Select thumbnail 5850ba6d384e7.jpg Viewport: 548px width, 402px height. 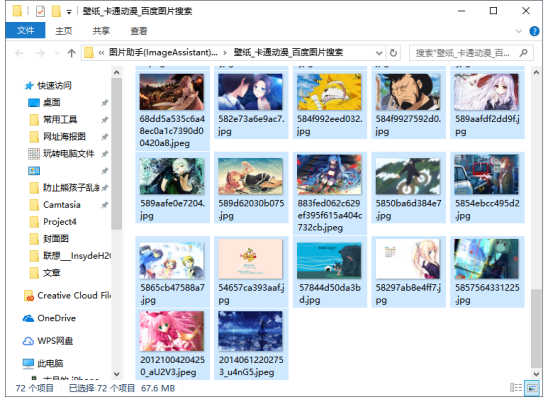pyautogui.click(x=408, y=176)
